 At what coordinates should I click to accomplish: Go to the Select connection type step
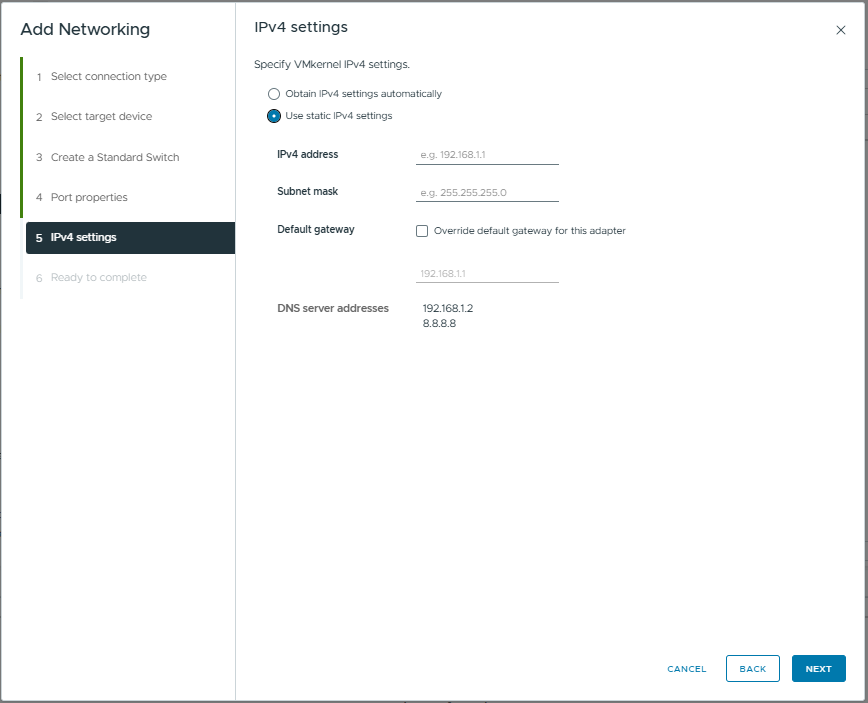click(x=108, y=76)
